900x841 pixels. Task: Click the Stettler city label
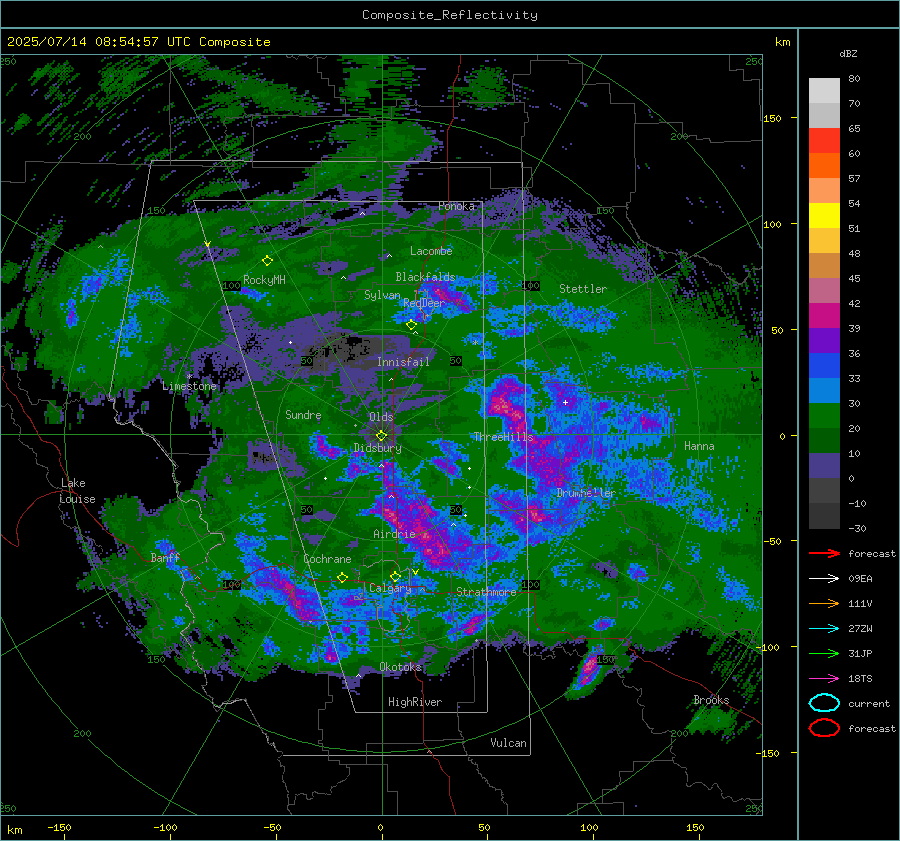583,289
